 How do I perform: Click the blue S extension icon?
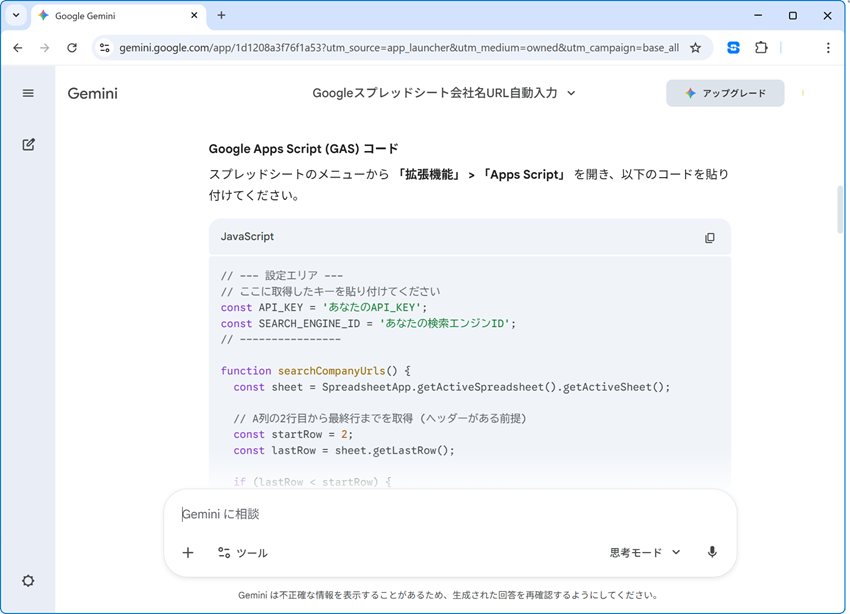click(732, 46)
